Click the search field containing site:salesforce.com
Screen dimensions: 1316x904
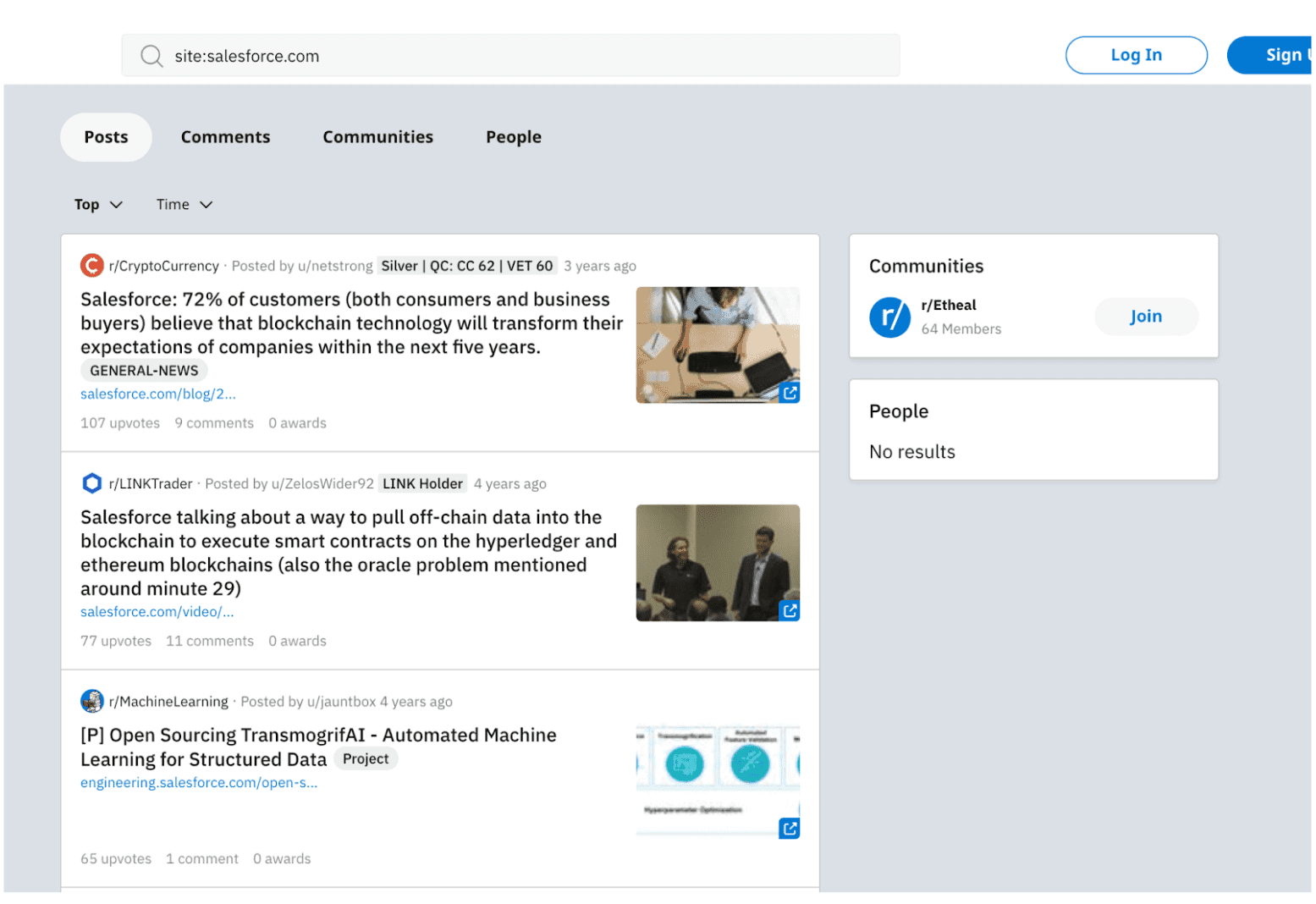pos(525,56)
